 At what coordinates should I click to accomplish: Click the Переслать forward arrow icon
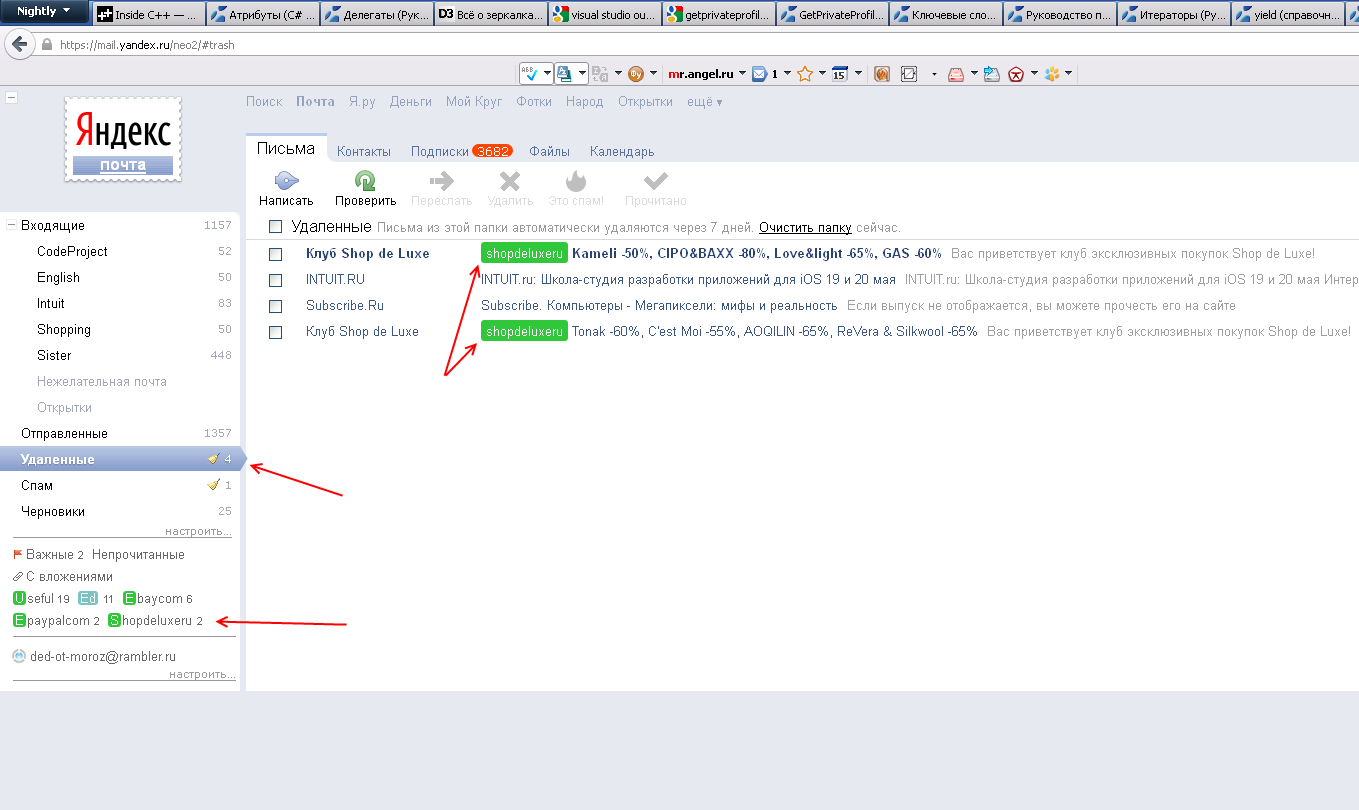pyautogui.click(x=441, y=181)
